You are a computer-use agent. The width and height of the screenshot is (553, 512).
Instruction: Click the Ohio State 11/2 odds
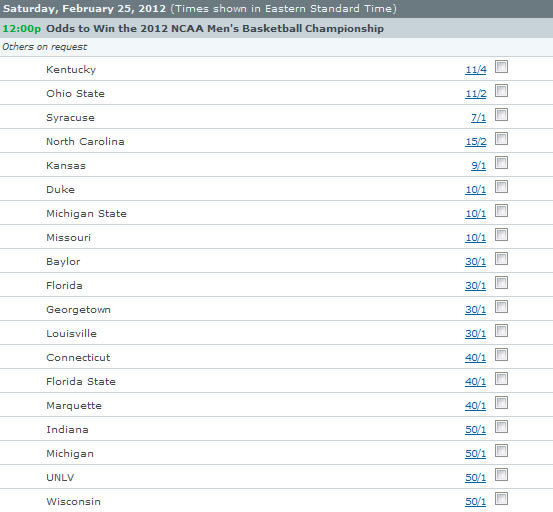(476, 94)
